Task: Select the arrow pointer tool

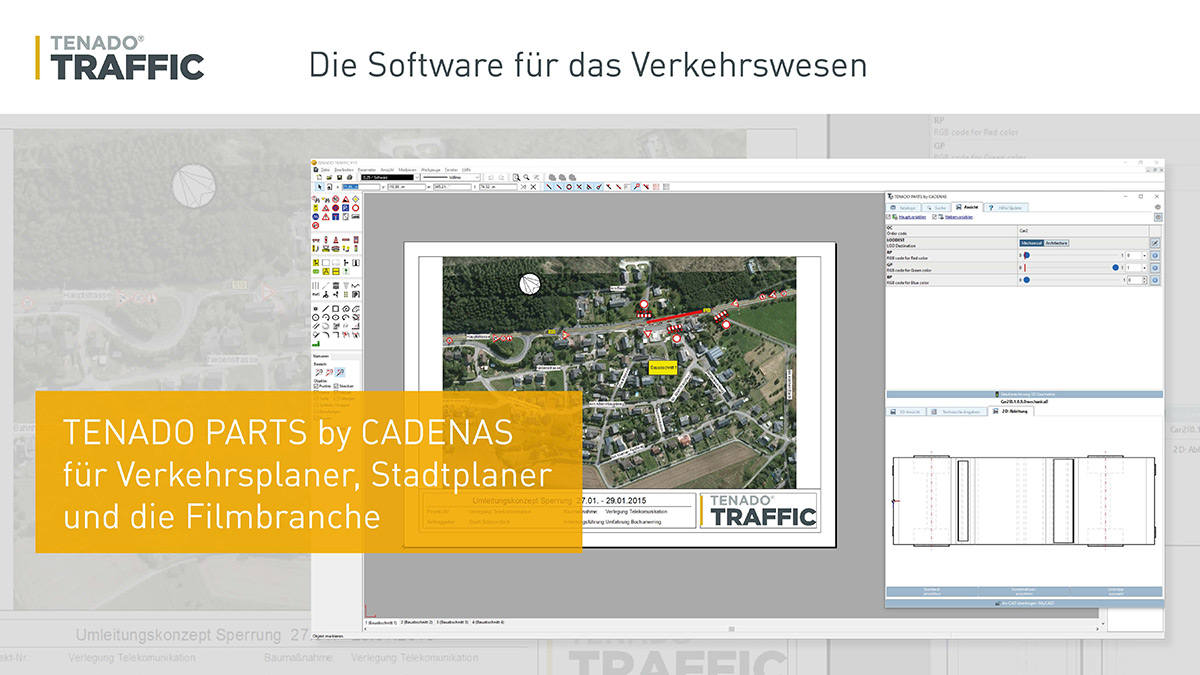Action: 319,187
